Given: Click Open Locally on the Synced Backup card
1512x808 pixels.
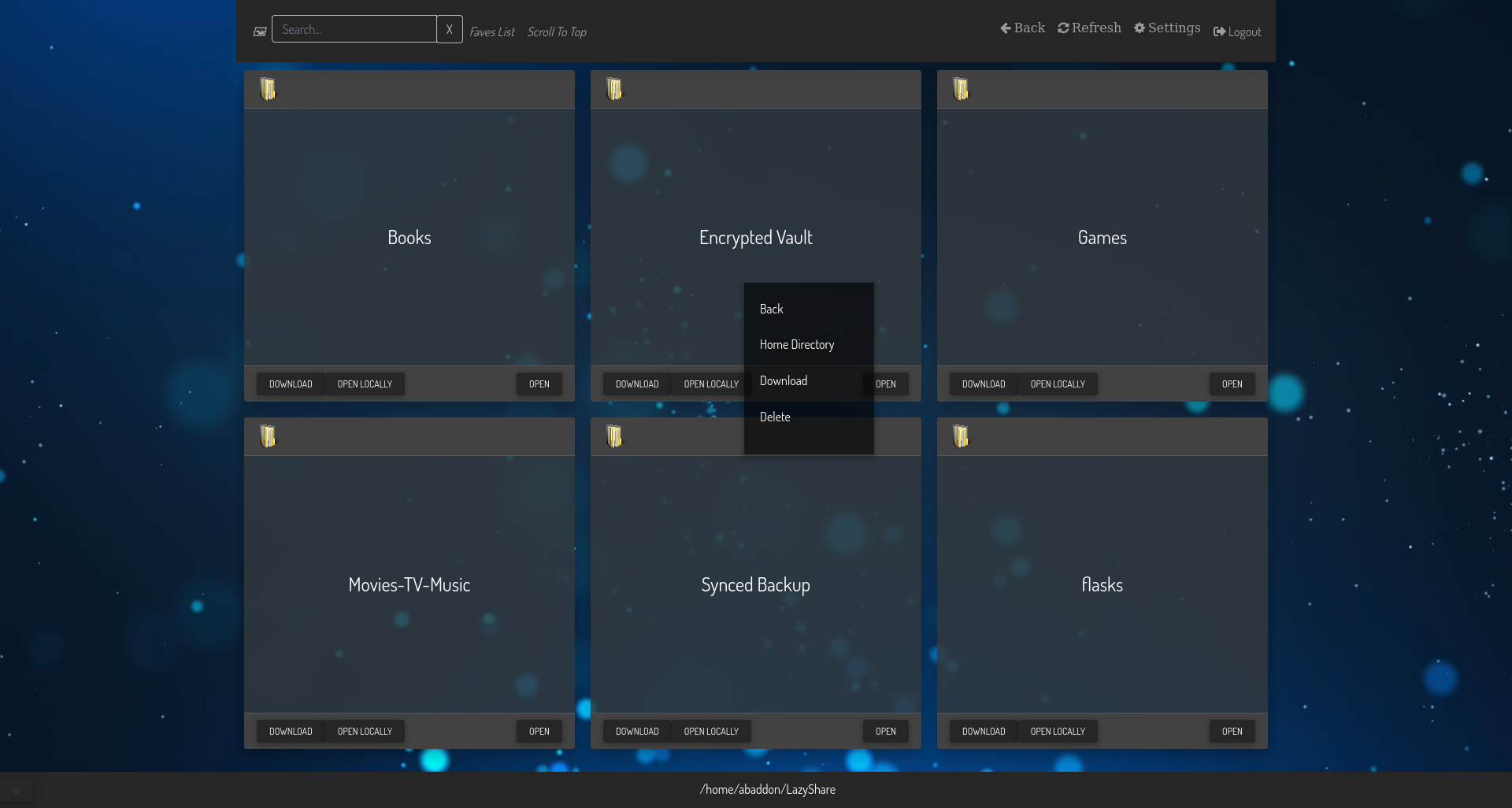Looking at the screenshot, I should point(711,732).
